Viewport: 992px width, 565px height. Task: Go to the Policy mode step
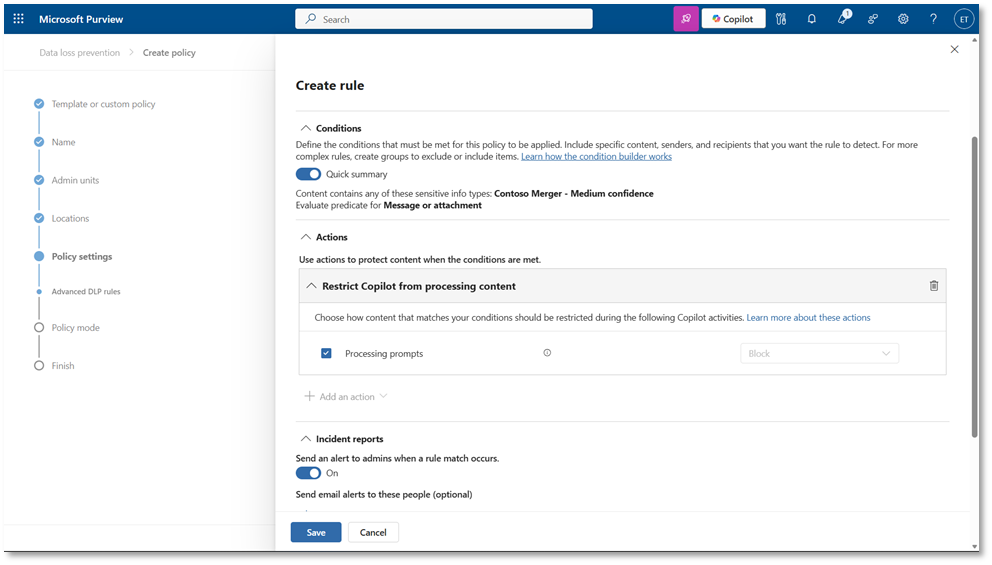75,328
